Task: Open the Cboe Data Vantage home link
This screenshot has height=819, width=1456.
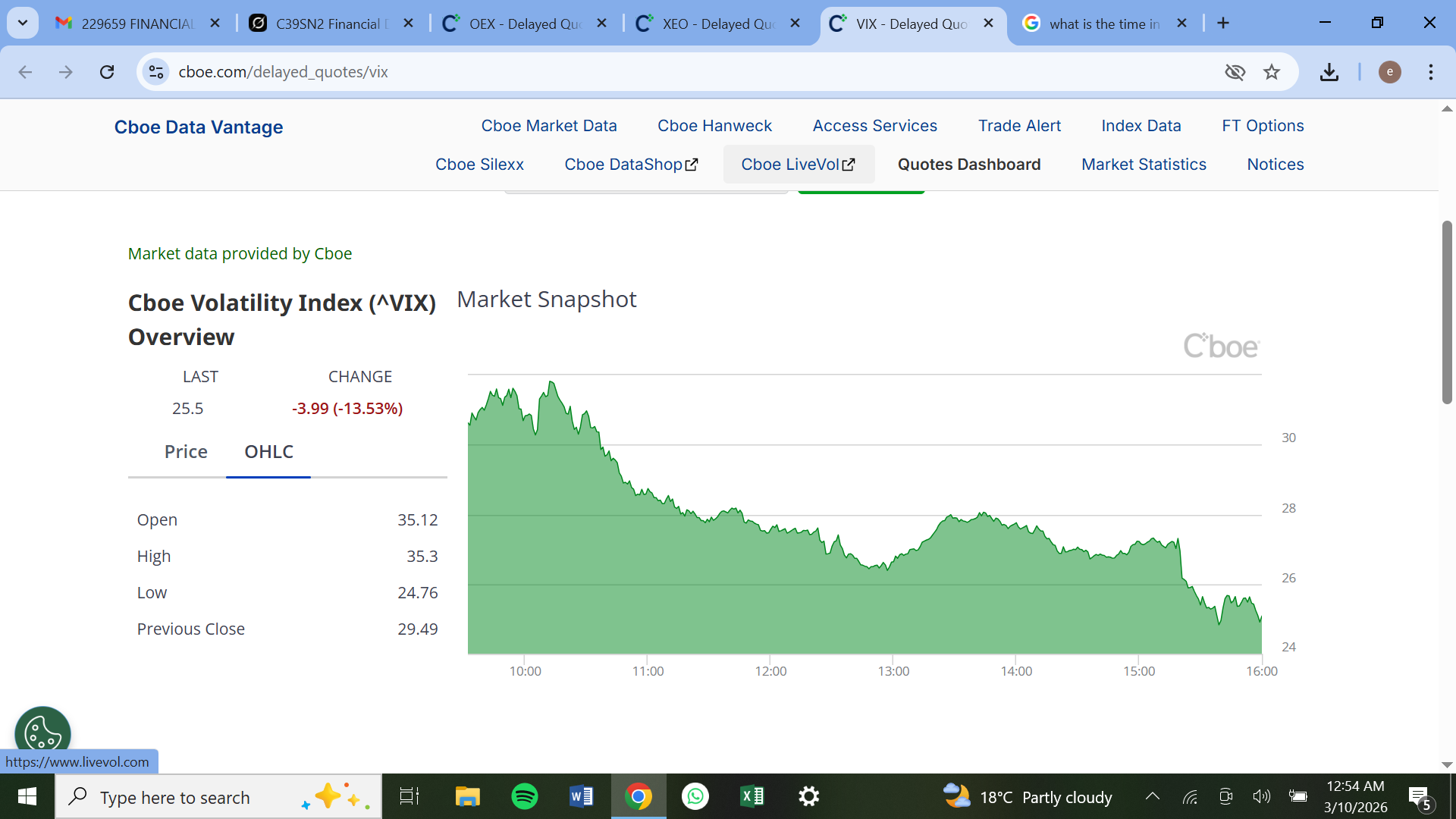Action: [199, 127]
